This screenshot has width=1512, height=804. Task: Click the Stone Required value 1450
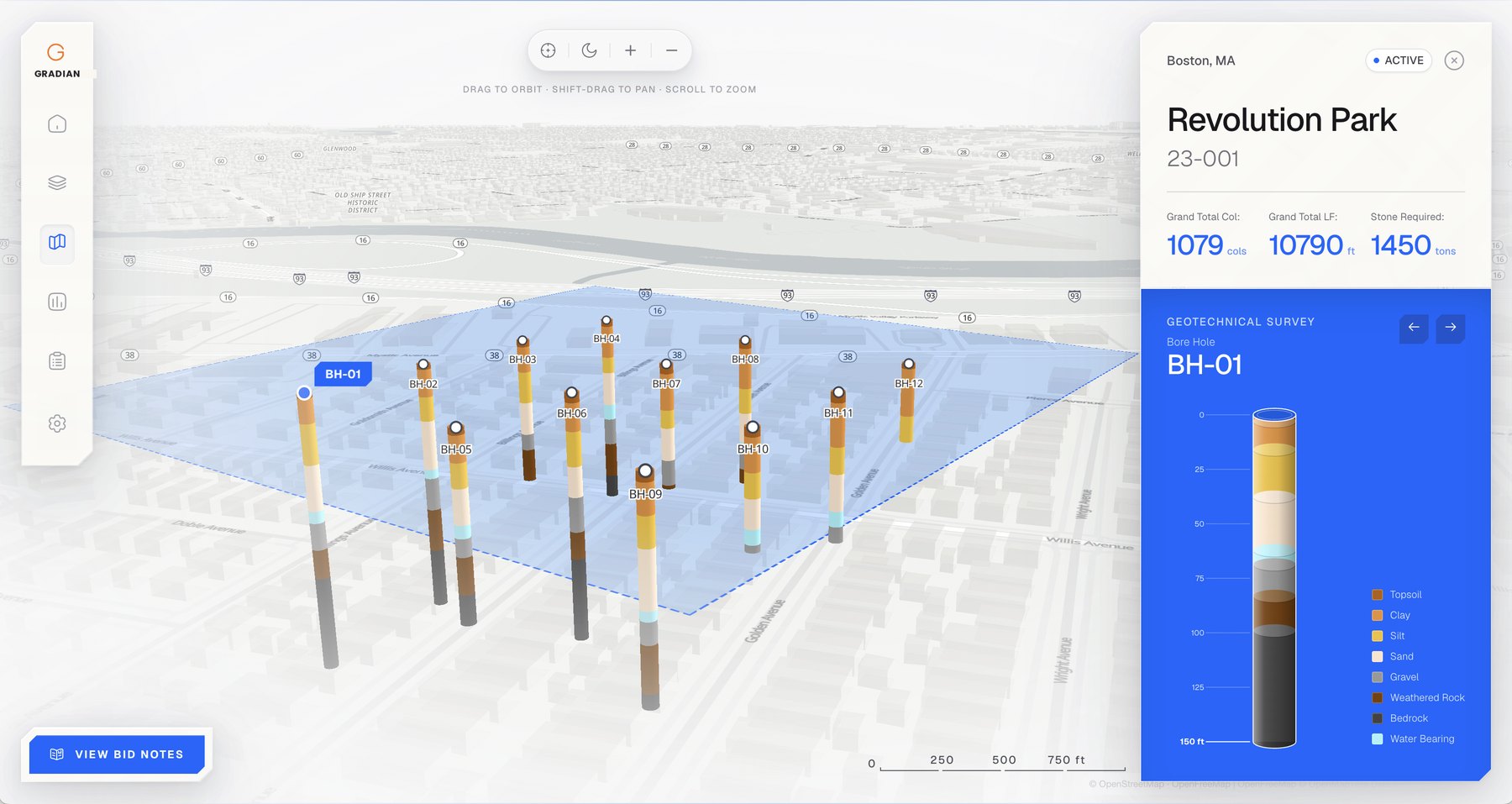tap(1400, 245)
